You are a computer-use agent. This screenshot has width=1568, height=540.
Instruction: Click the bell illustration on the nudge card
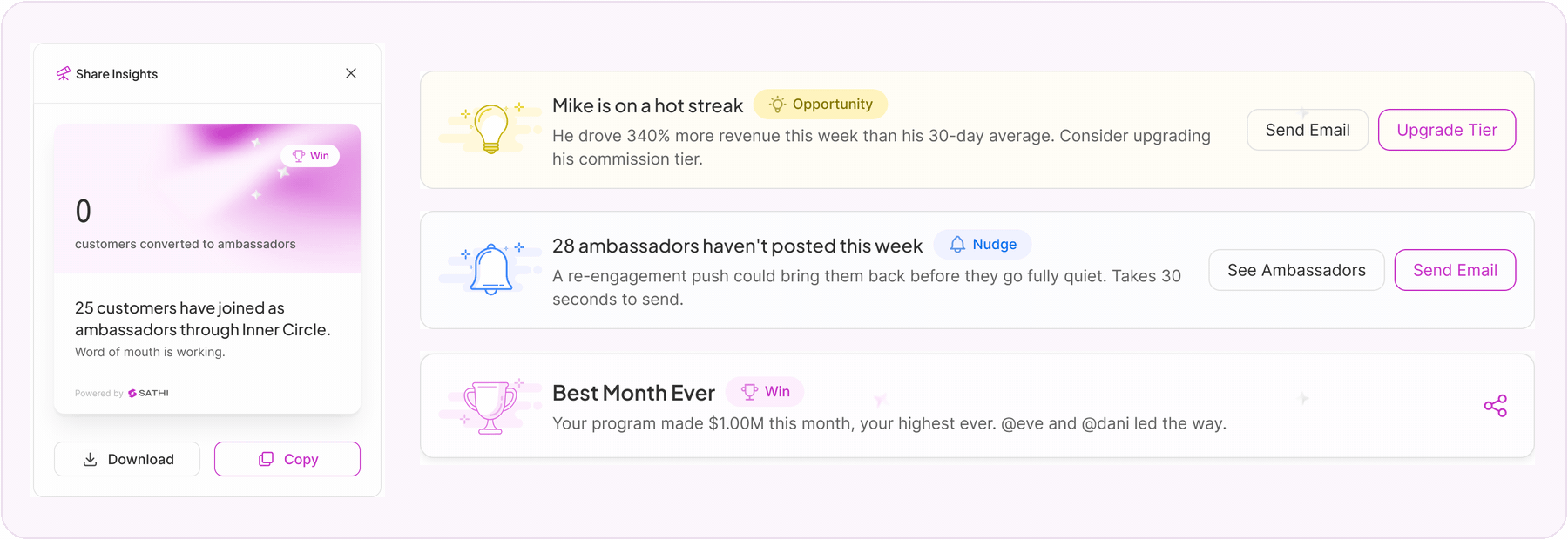490,269
